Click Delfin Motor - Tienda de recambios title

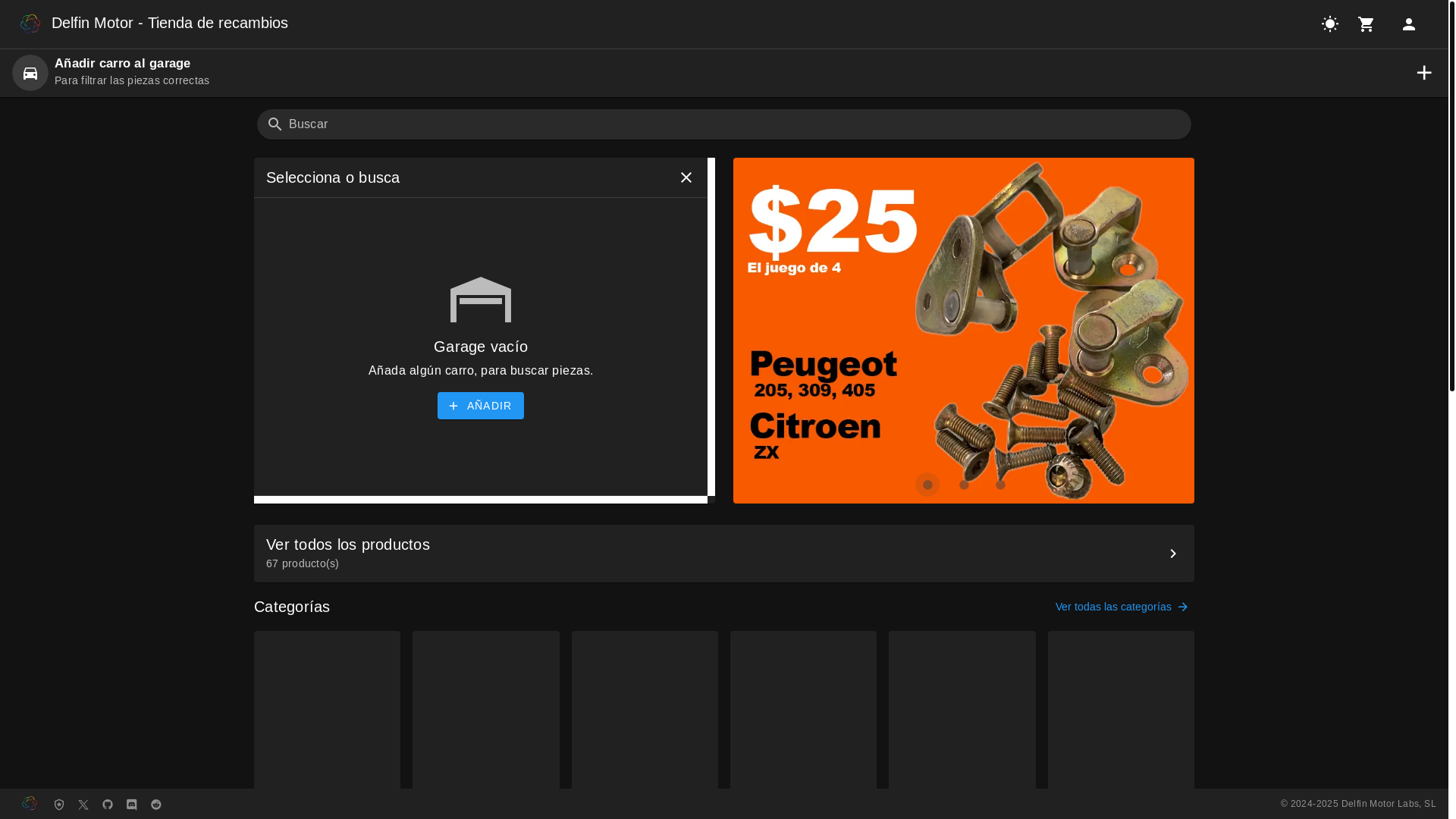coord(170,23)
